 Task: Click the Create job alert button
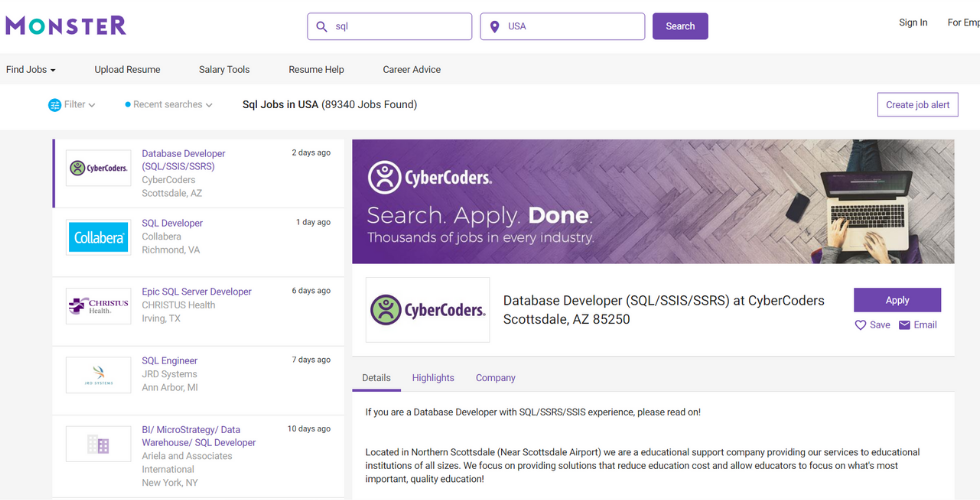click(x=918, y=104)
